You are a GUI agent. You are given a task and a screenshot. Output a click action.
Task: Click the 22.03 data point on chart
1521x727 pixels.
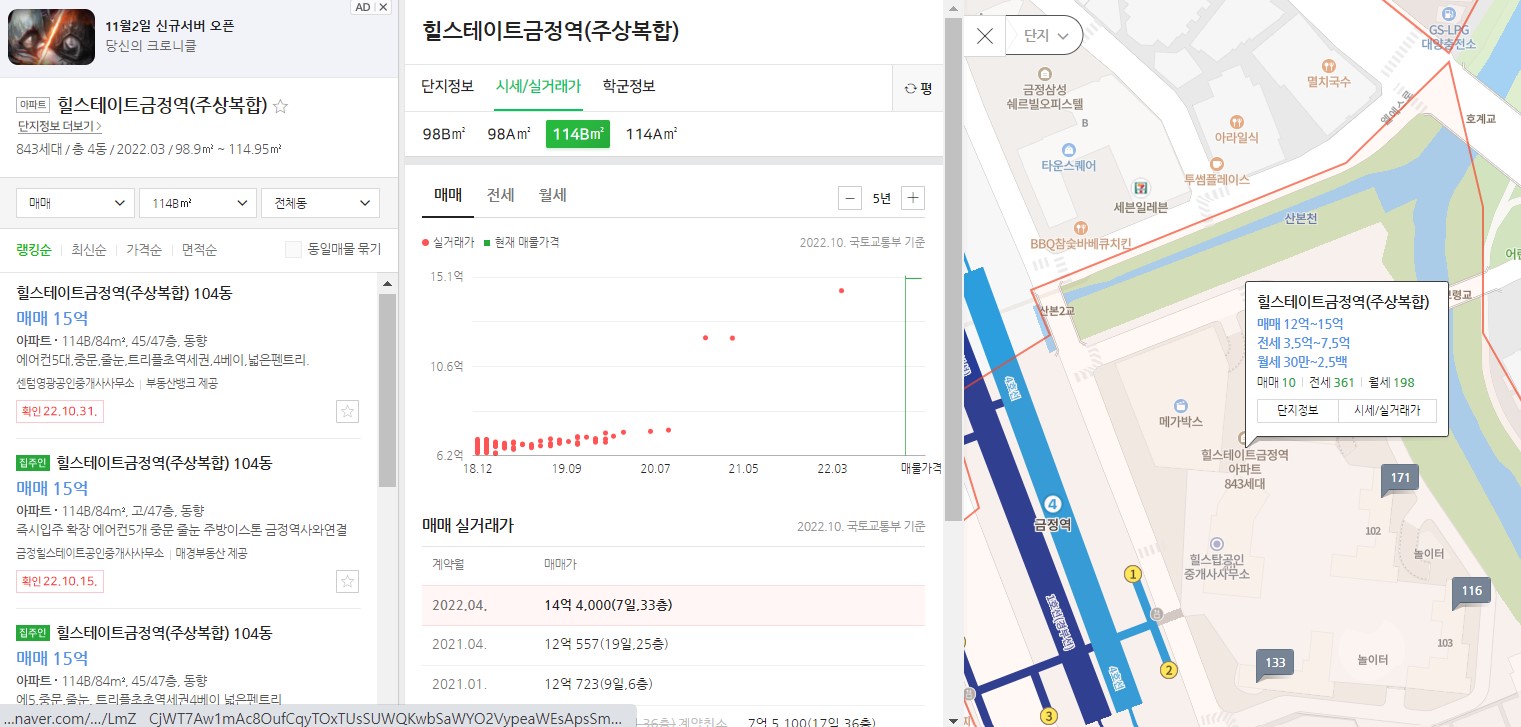coord(842,291)
